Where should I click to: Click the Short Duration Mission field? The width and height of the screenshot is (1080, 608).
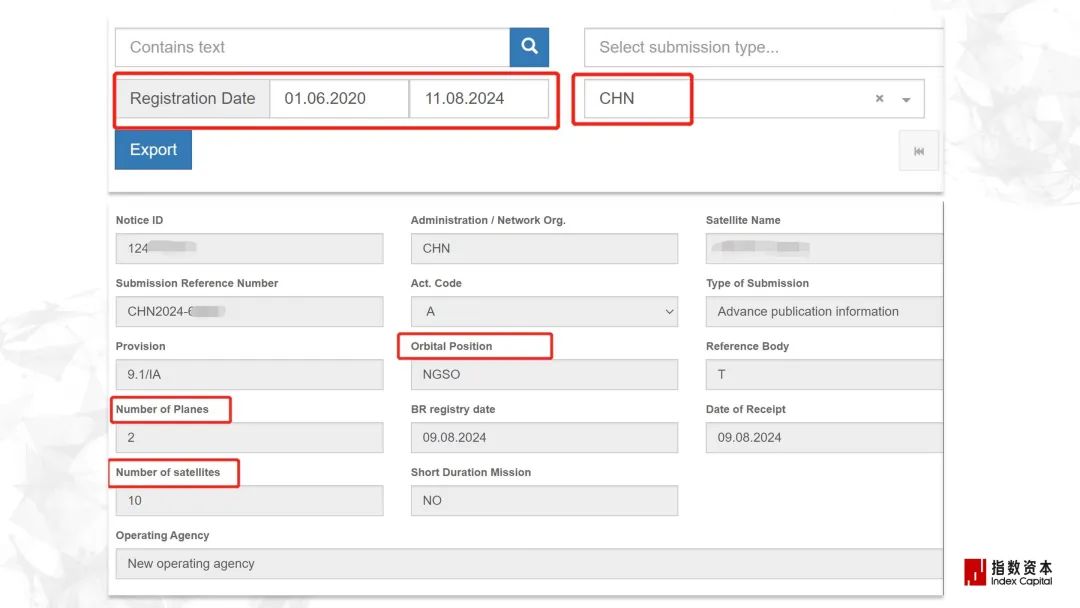coord(544,501)
